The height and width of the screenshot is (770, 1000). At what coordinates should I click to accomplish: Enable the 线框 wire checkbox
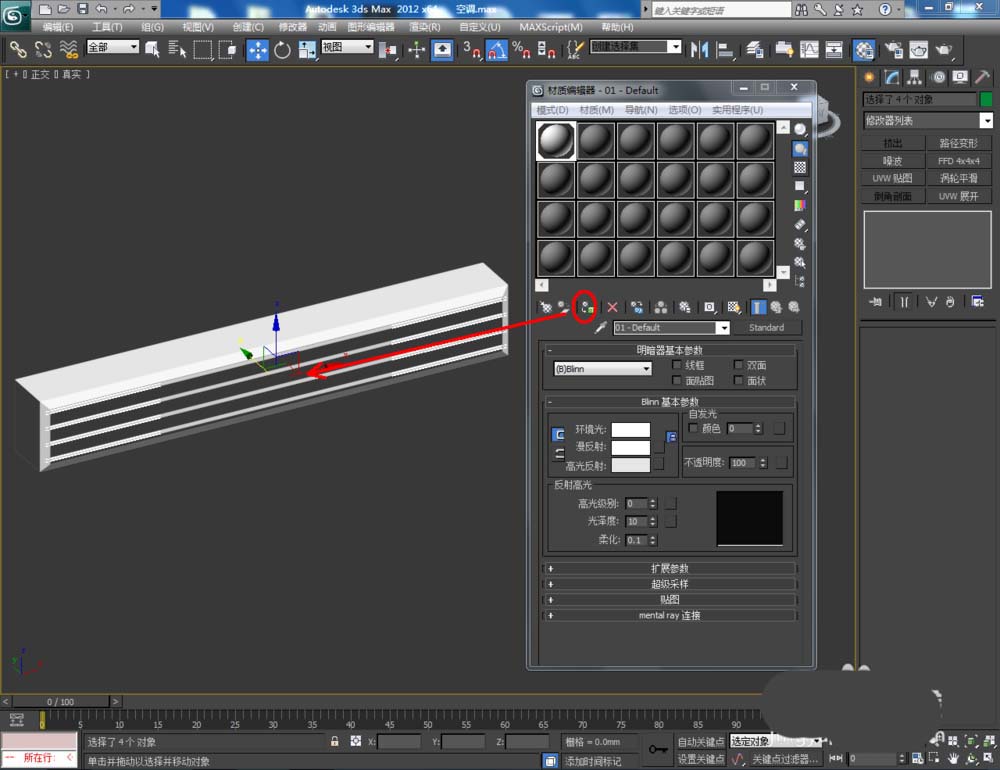[677, 365]
